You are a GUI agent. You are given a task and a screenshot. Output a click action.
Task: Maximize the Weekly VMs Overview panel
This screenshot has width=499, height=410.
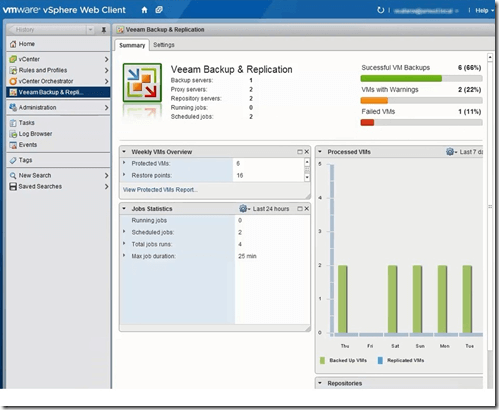coord(300,152)
